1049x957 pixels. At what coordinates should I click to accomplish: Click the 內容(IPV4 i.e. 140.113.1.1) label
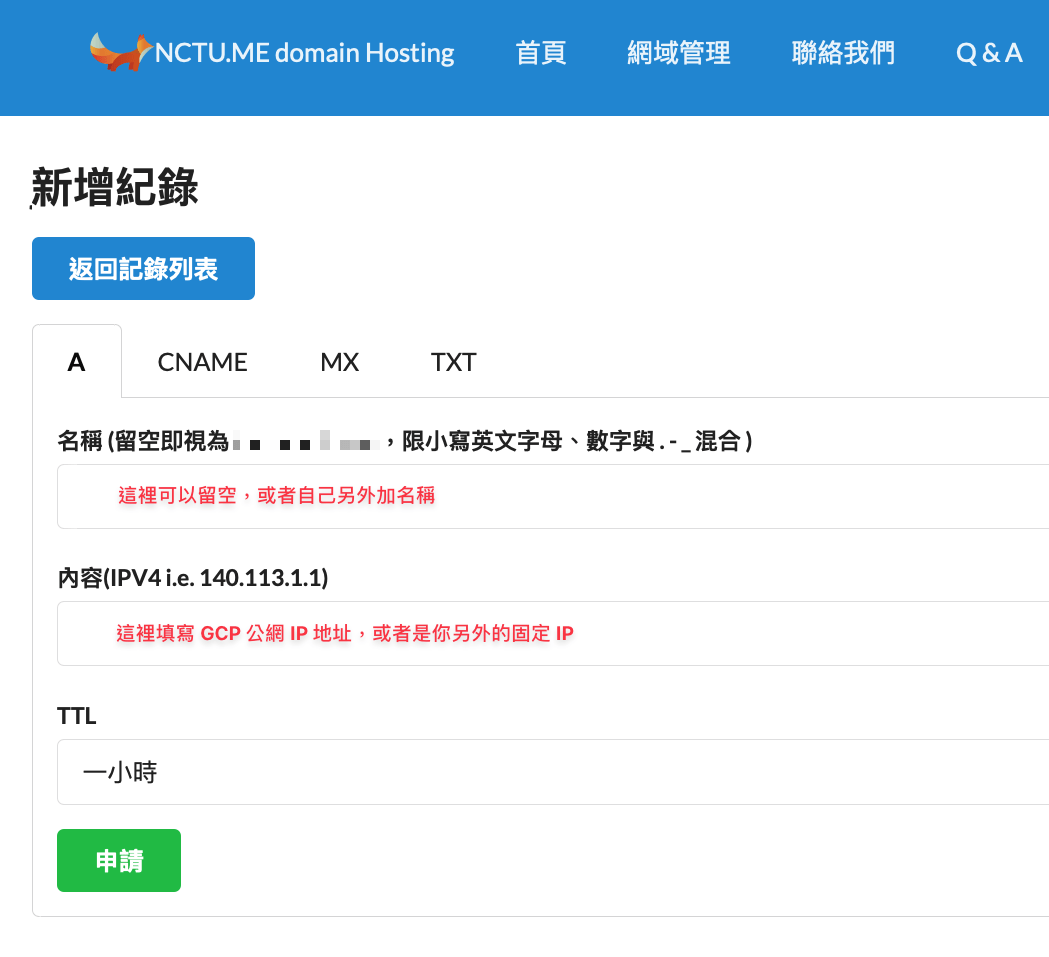193,578
